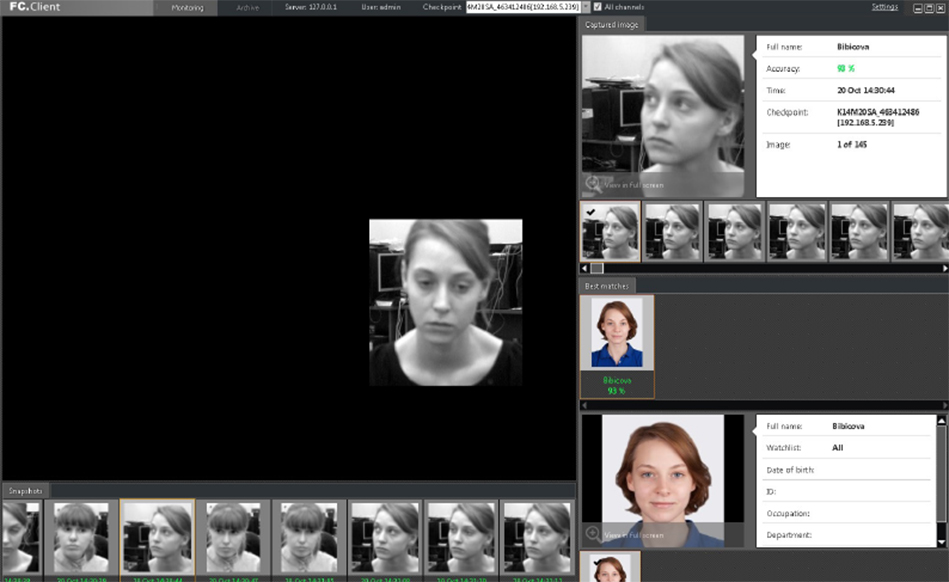The height and width of the screenshot is (582, 949).
Task: Click up arrow of person details scrollbar
Action: (941, 420)
